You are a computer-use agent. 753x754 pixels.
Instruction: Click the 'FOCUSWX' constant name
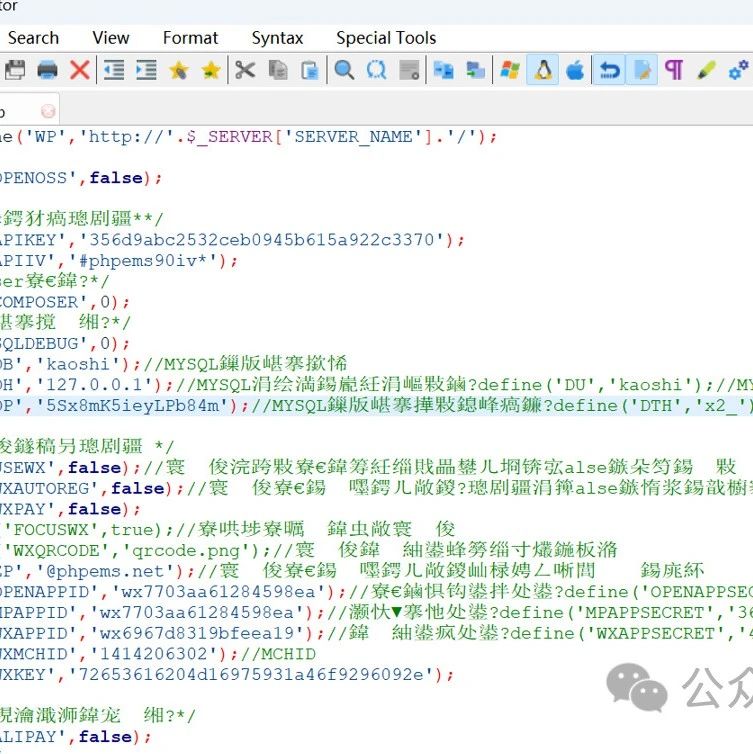[51, 529]
